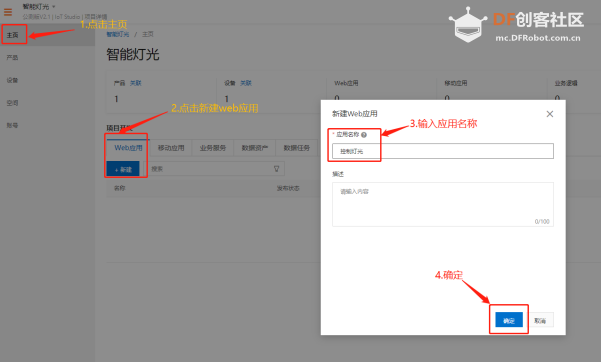Expand the 智能灯光 project dropdown

pos(39,7)
